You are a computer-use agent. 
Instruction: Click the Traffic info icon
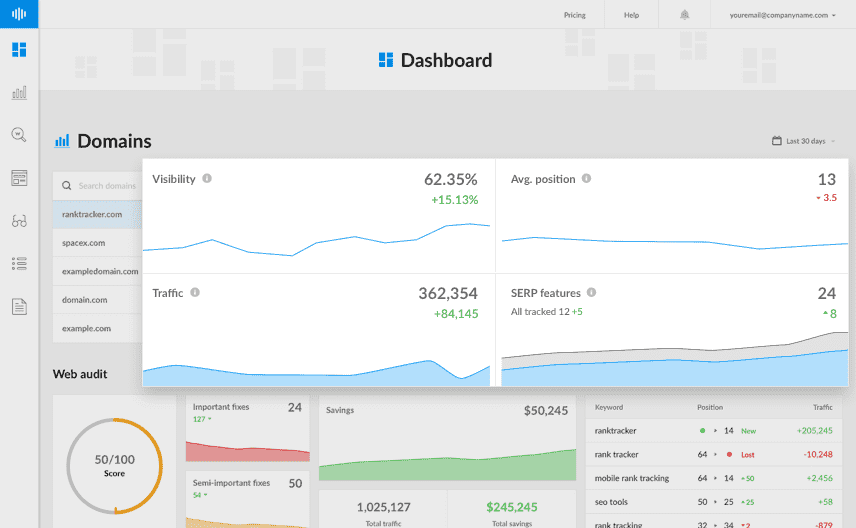point(195,293)
